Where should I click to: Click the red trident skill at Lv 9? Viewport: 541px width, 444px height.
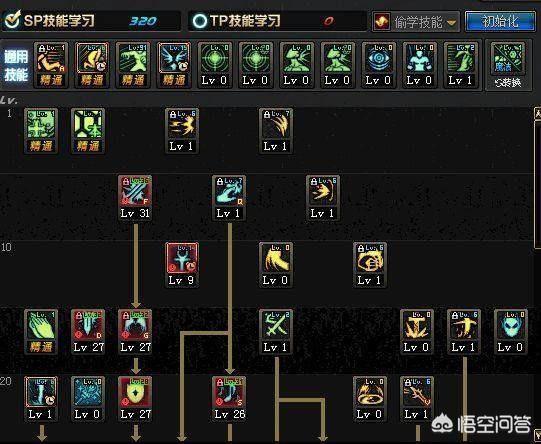(182, 265)
